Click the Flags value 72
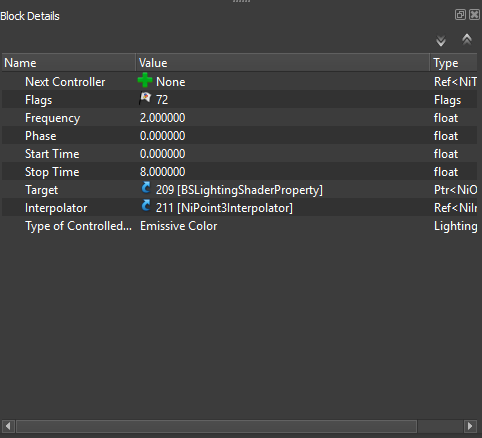482x438 pixels. pyautogui.click(x=162, y=100)
